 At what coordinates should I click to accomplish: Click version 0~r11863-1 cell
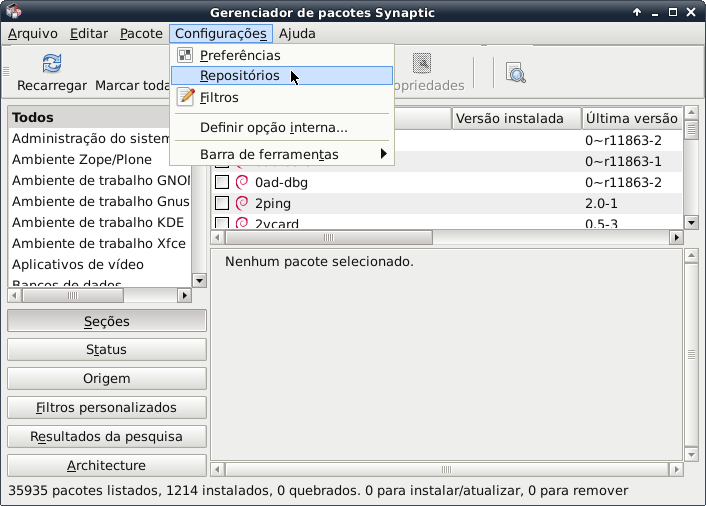pyautogui.click(x=623, y=161)
